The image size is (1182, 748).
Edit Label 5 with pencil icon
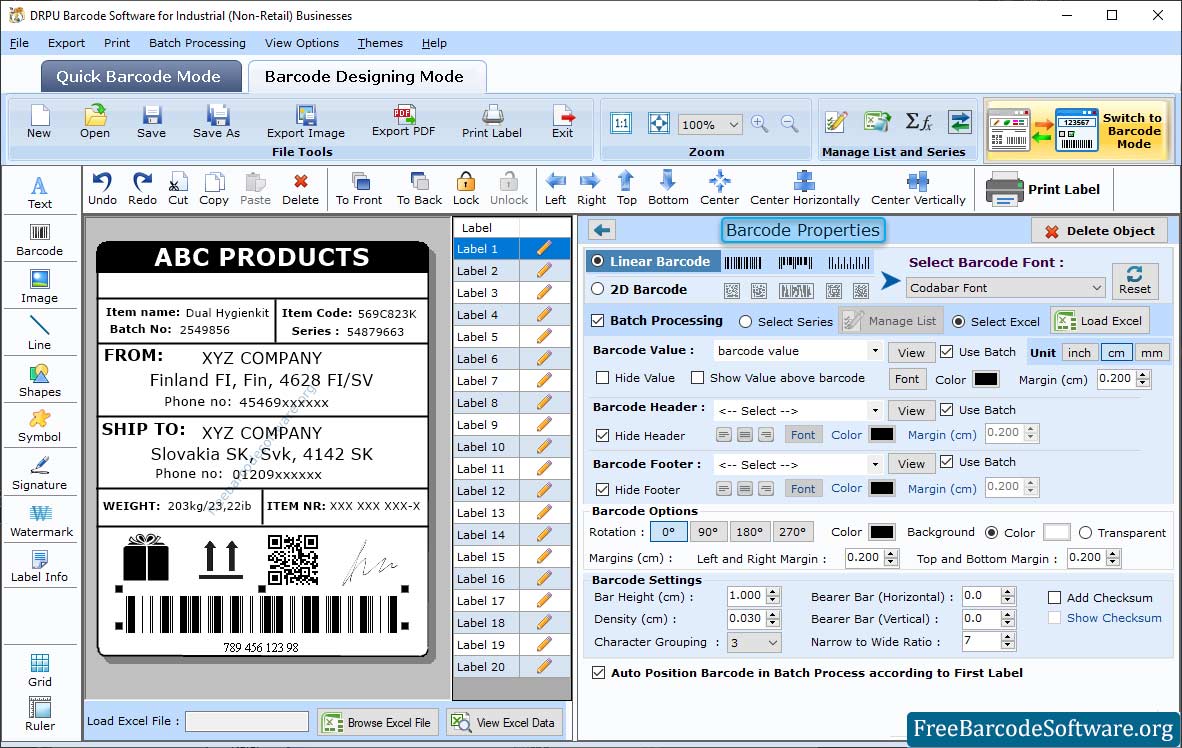(x=544, y=336)
